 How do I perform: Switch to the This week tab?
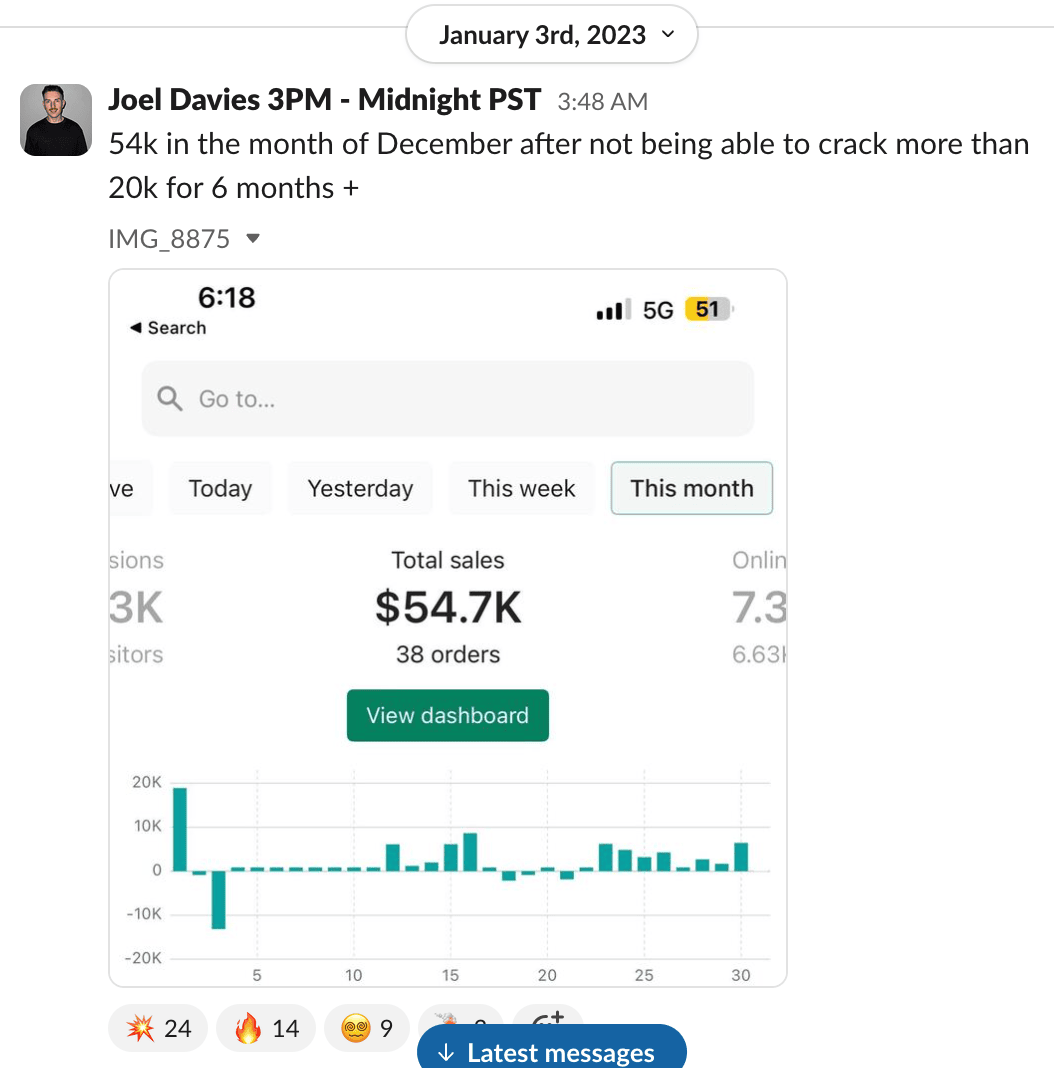coord(521,488)
